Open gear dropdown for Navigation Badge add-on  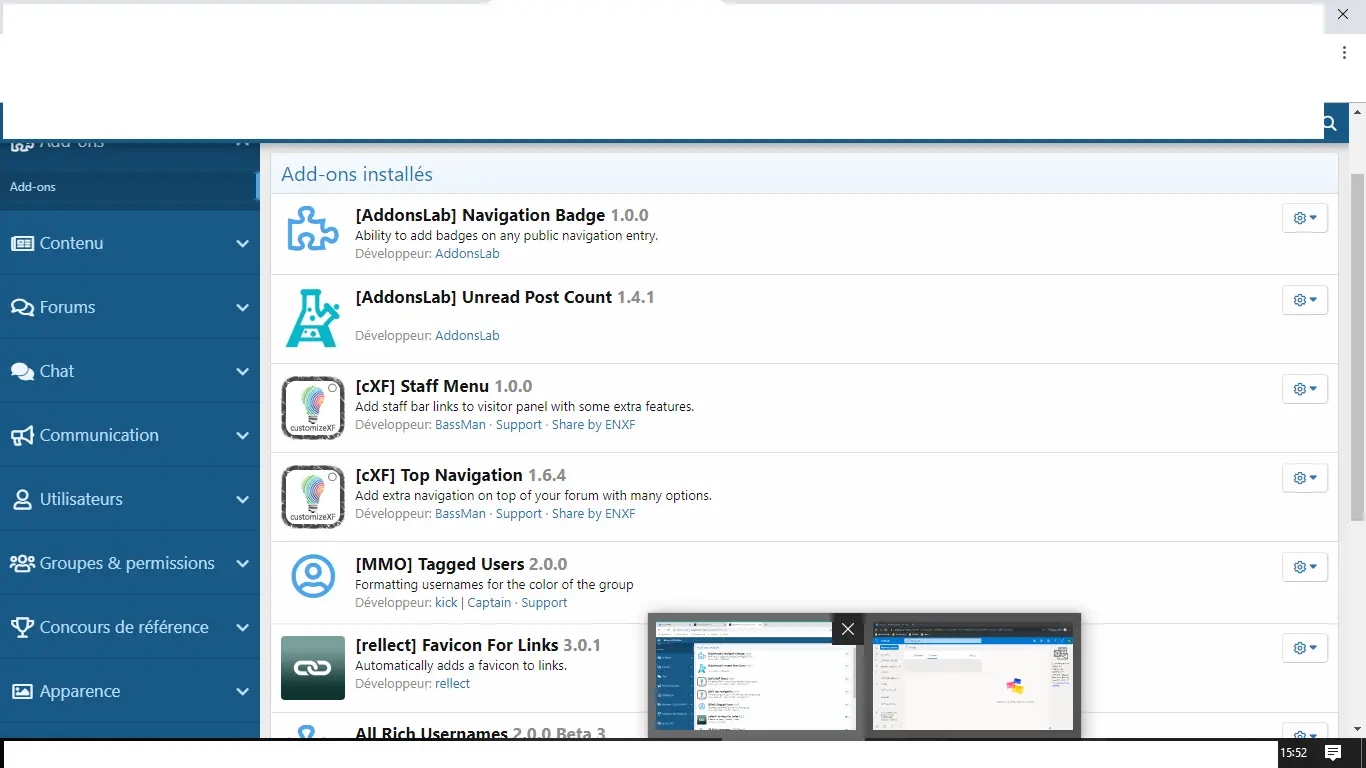pyautogui.click(x=1304, y=218)
